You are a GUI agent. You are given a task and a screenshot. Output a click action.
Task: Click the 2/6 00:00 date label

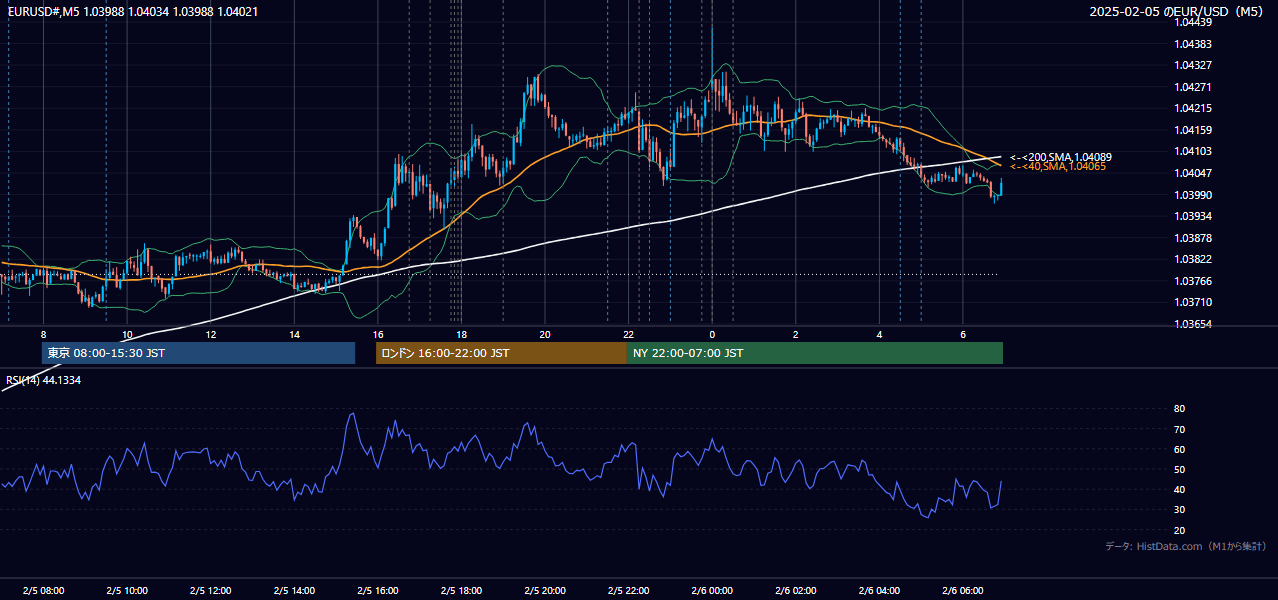(712, 591)
